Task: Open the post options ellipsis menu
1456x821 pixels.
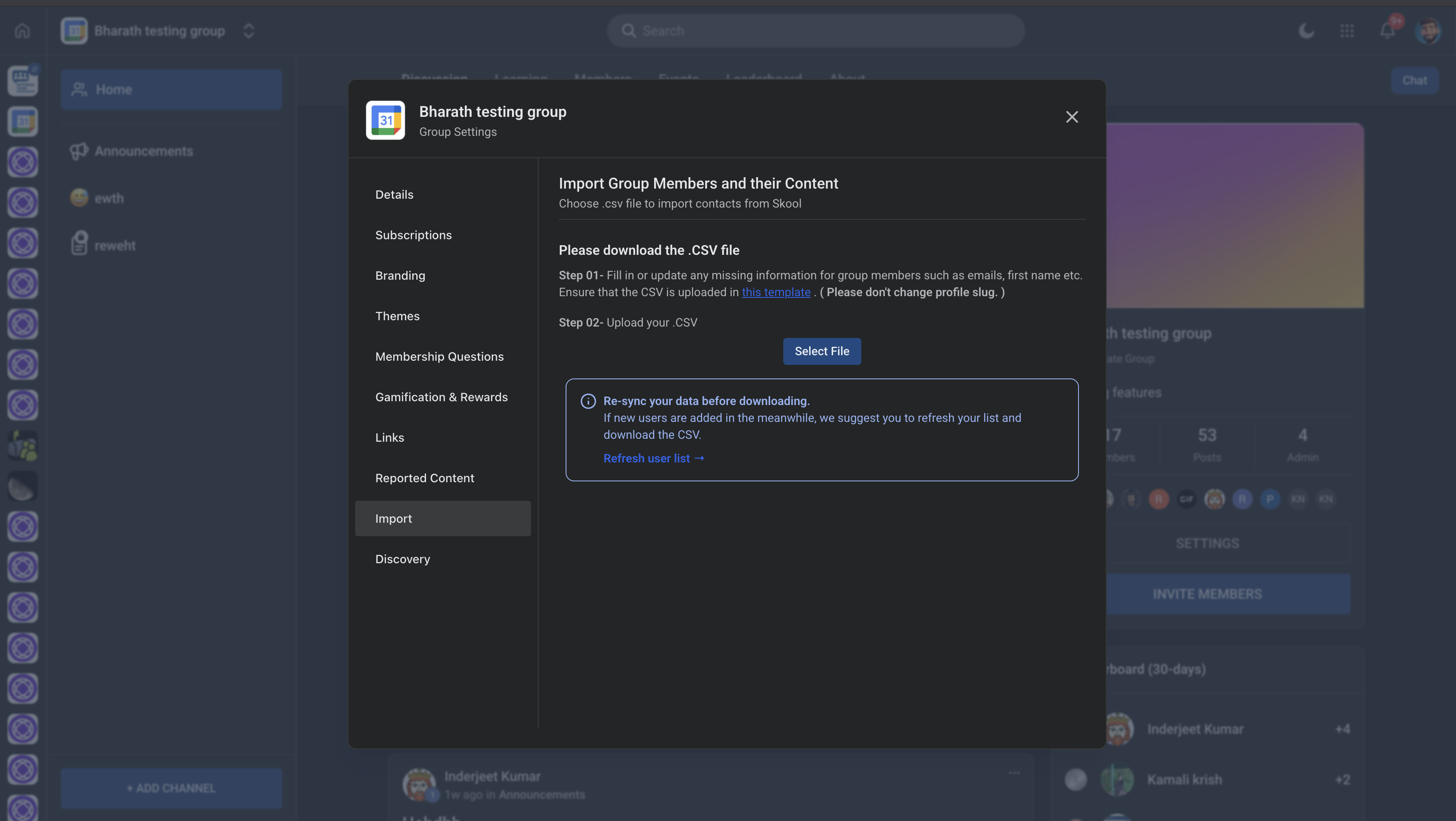Action: 1014,773
